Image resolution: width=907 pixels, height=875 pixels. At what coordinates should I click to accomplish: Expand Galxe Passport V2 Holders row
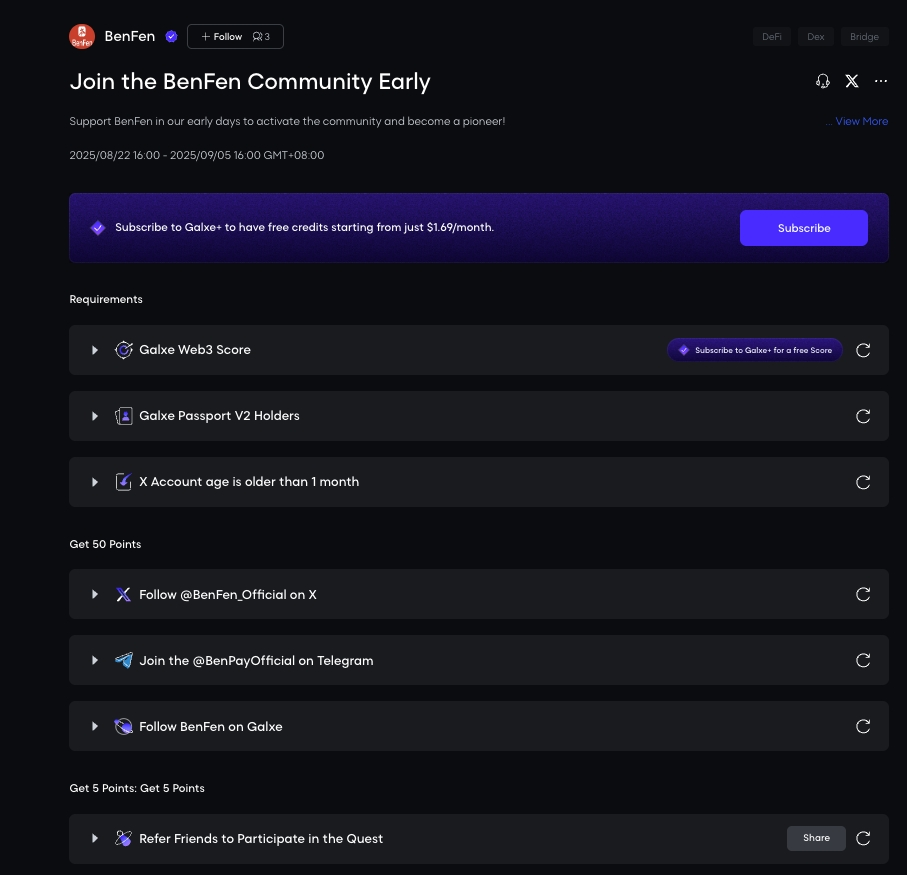click(x=95, y=416)
